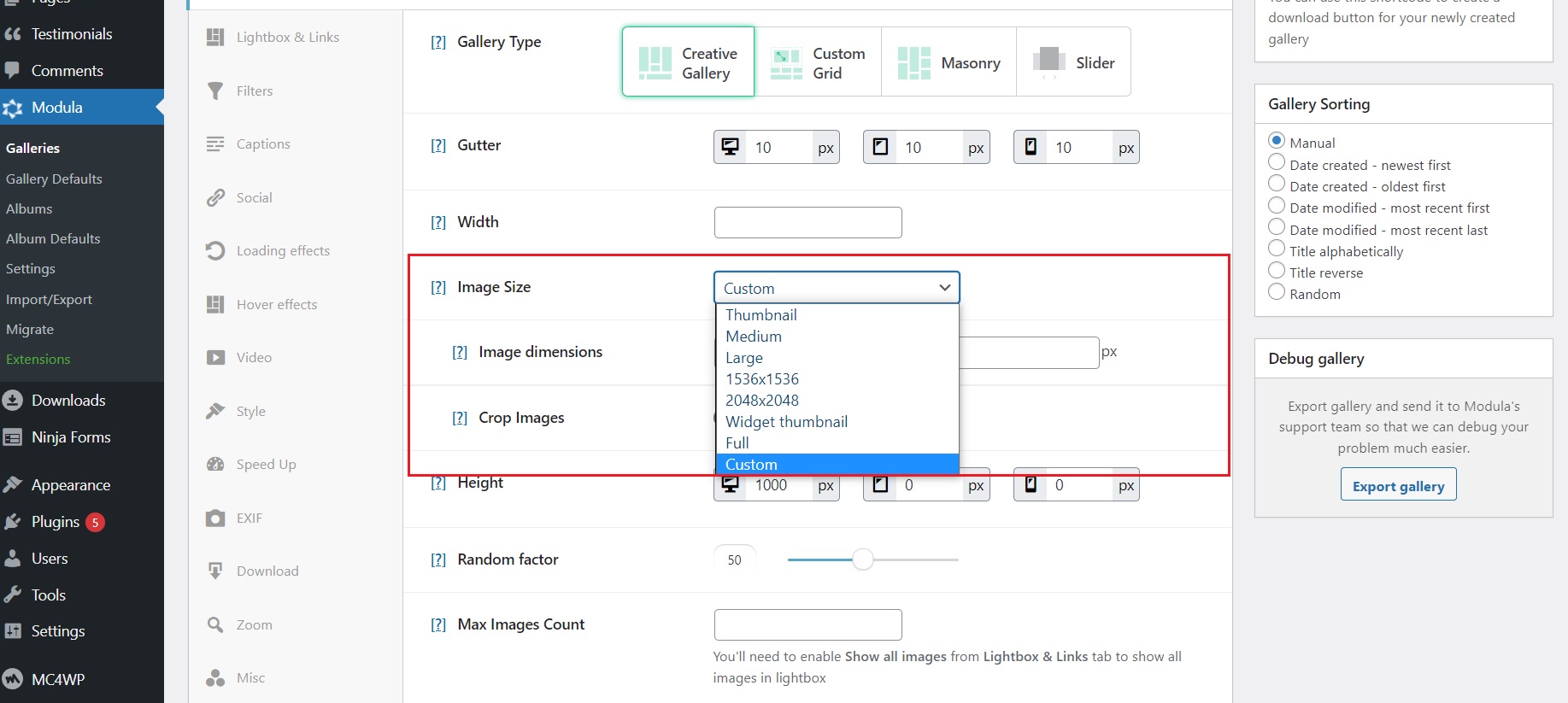Select Date modified - most recent first
This screenshot has width=1568, height=703.
click(1277, 205)
